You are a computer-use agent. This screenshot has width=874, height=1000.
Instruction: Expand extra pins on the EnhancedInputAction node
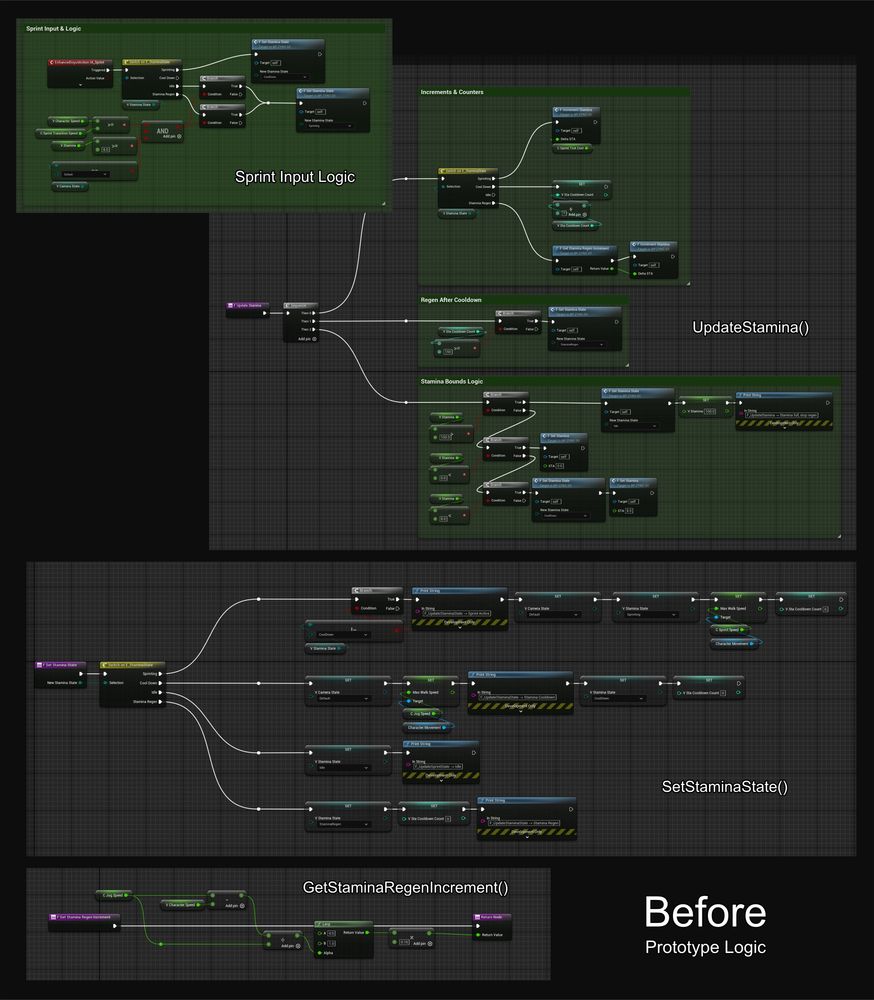(80, 85)
